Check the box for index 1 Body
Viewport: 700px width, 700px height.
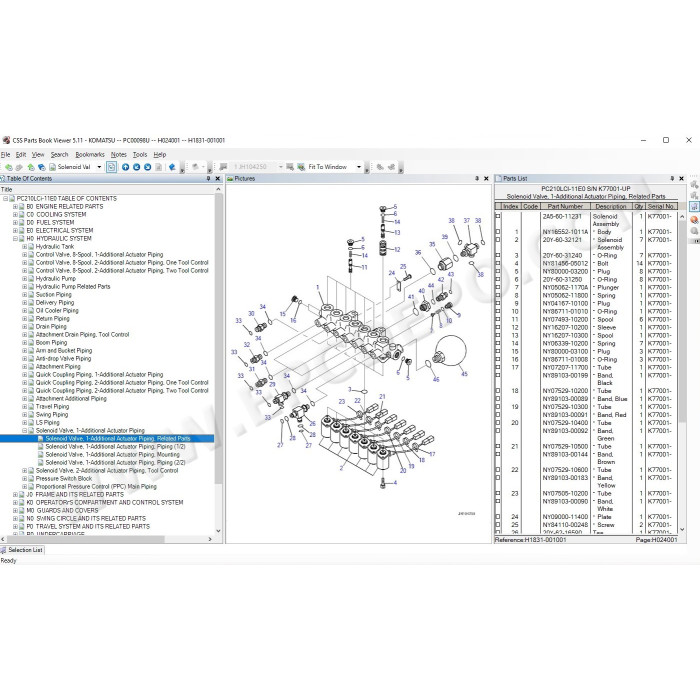click(498, 232)
